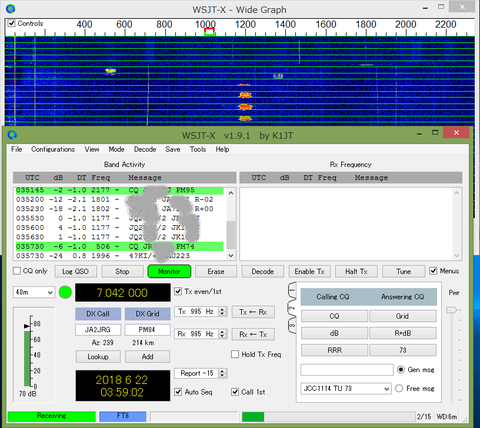Open the Help menu
This screenshot has width=480, height=428.
[x=222, y=149]
